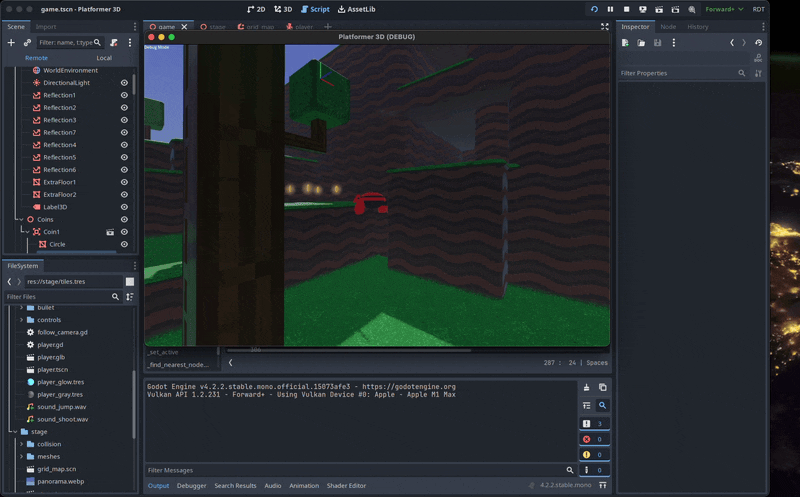Clear the output log with broom icon
800x497 pixels.
coord(587,387)
